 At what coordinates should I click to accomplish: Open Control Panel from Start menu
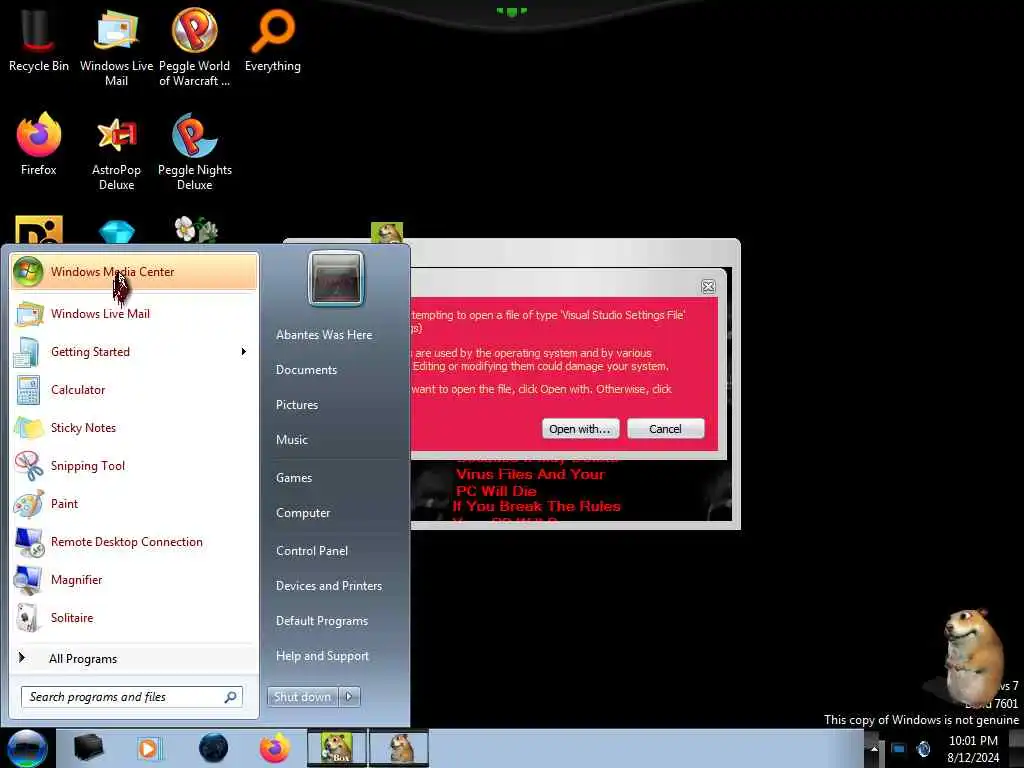312,551
